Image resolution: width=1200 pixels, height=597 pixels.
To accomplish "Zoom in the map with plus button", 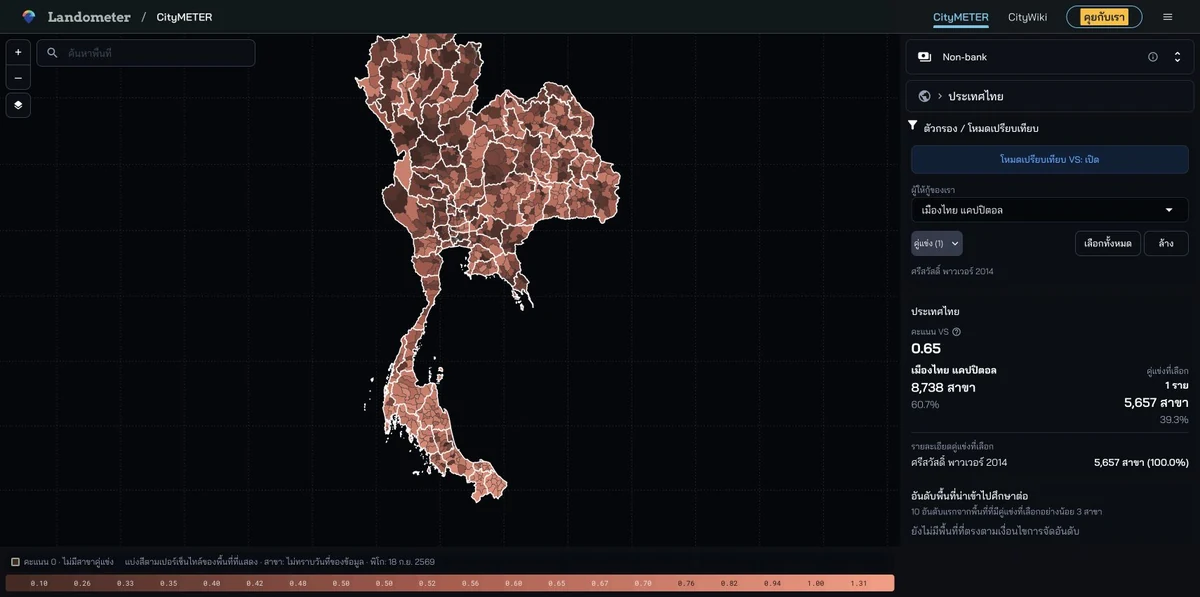I will [18, 52].
